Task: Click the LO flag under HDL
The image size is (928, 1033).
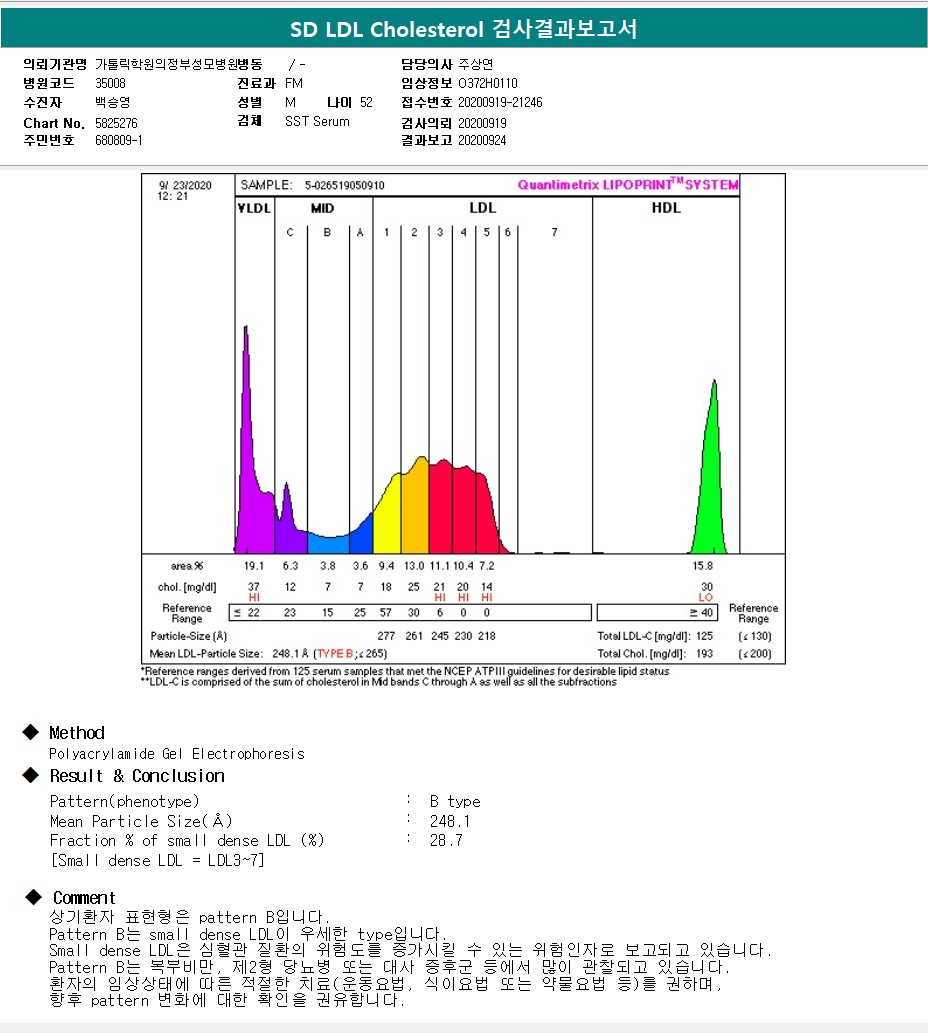Action: (705, 598)
